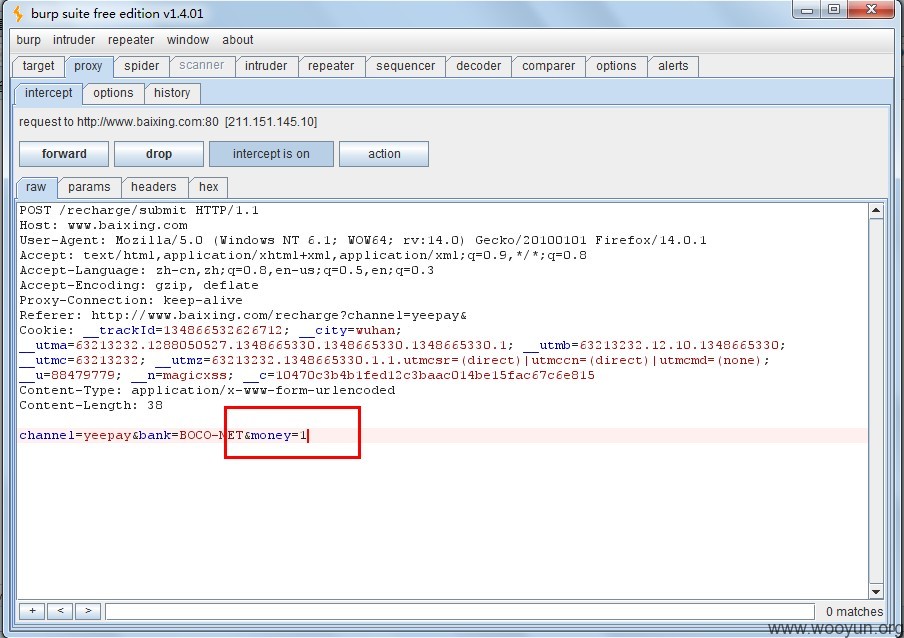Open the intruder menu in the menu bar

tap(74, 40)
